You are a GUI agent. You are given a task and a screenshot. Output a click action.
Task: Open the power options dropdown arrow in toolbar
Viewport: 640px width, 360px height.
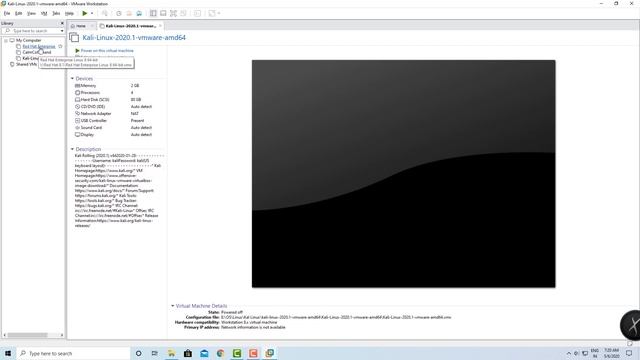(92, 13)
